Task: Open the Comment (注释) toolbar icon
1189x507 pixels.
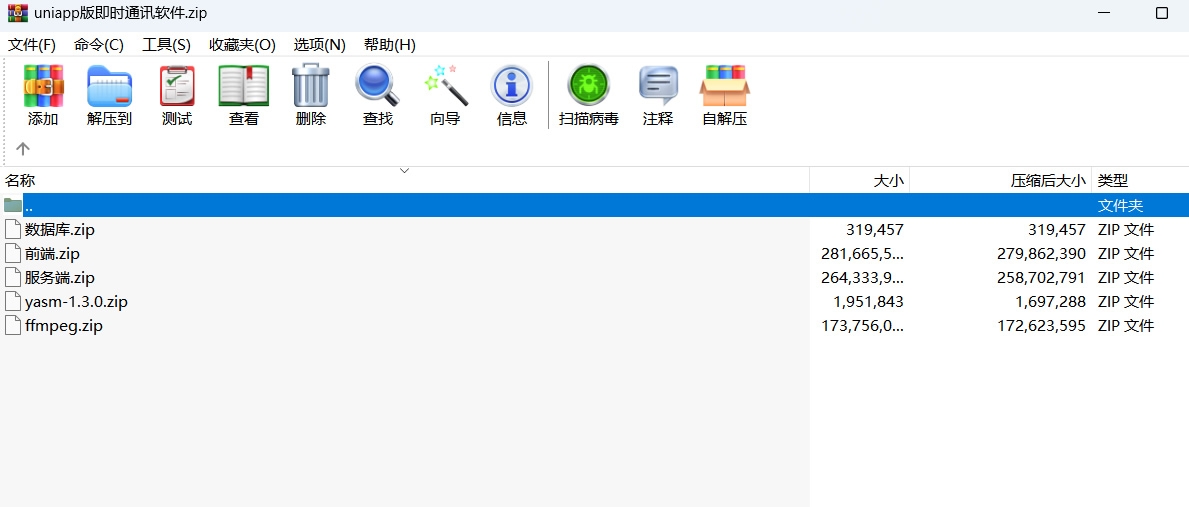Action: tap(658, 96)
